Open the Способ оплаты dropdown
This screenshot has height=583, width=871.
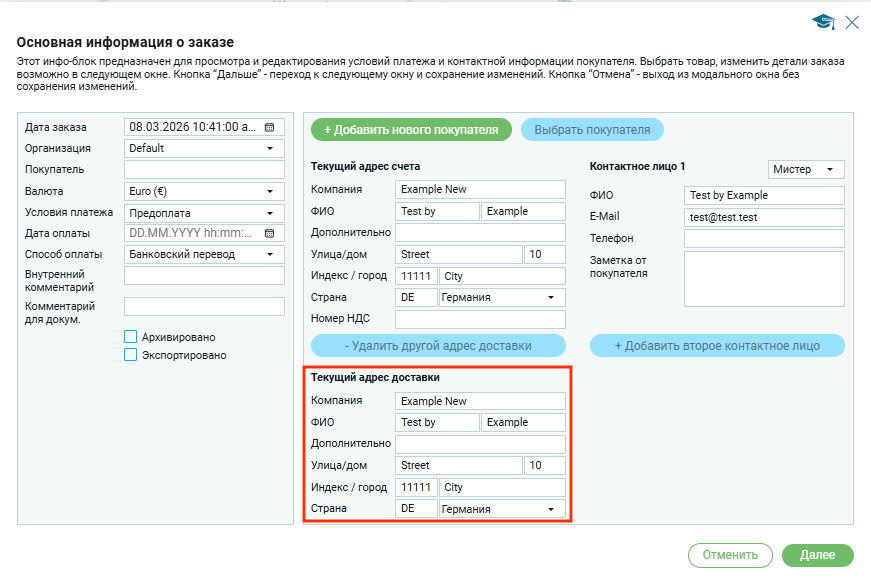click(269, 254)
